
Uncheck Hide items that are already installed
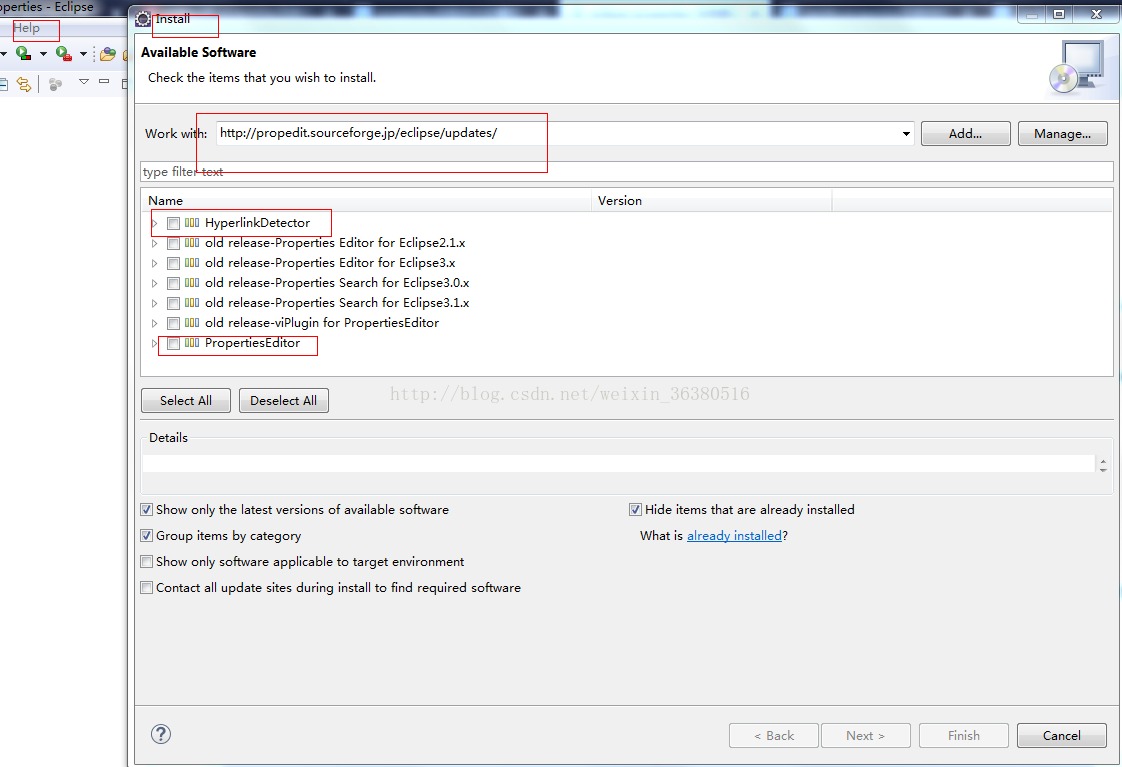point(635,510)
